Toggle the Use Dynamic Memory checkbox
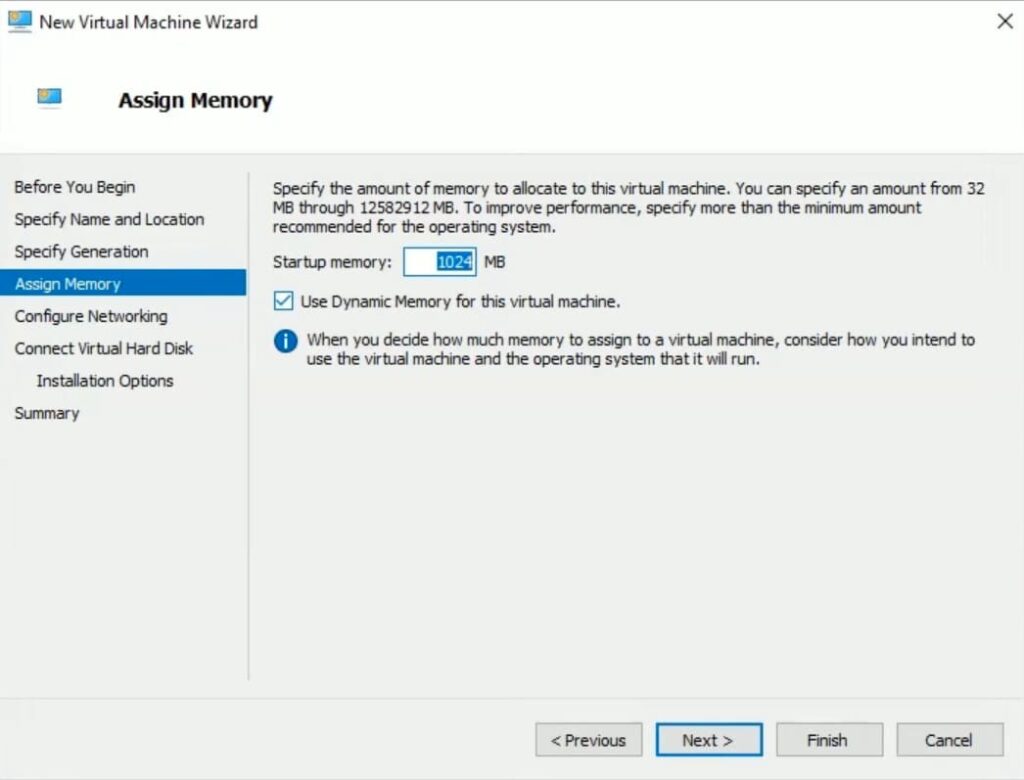1024x780 pixels. point(283,301)
